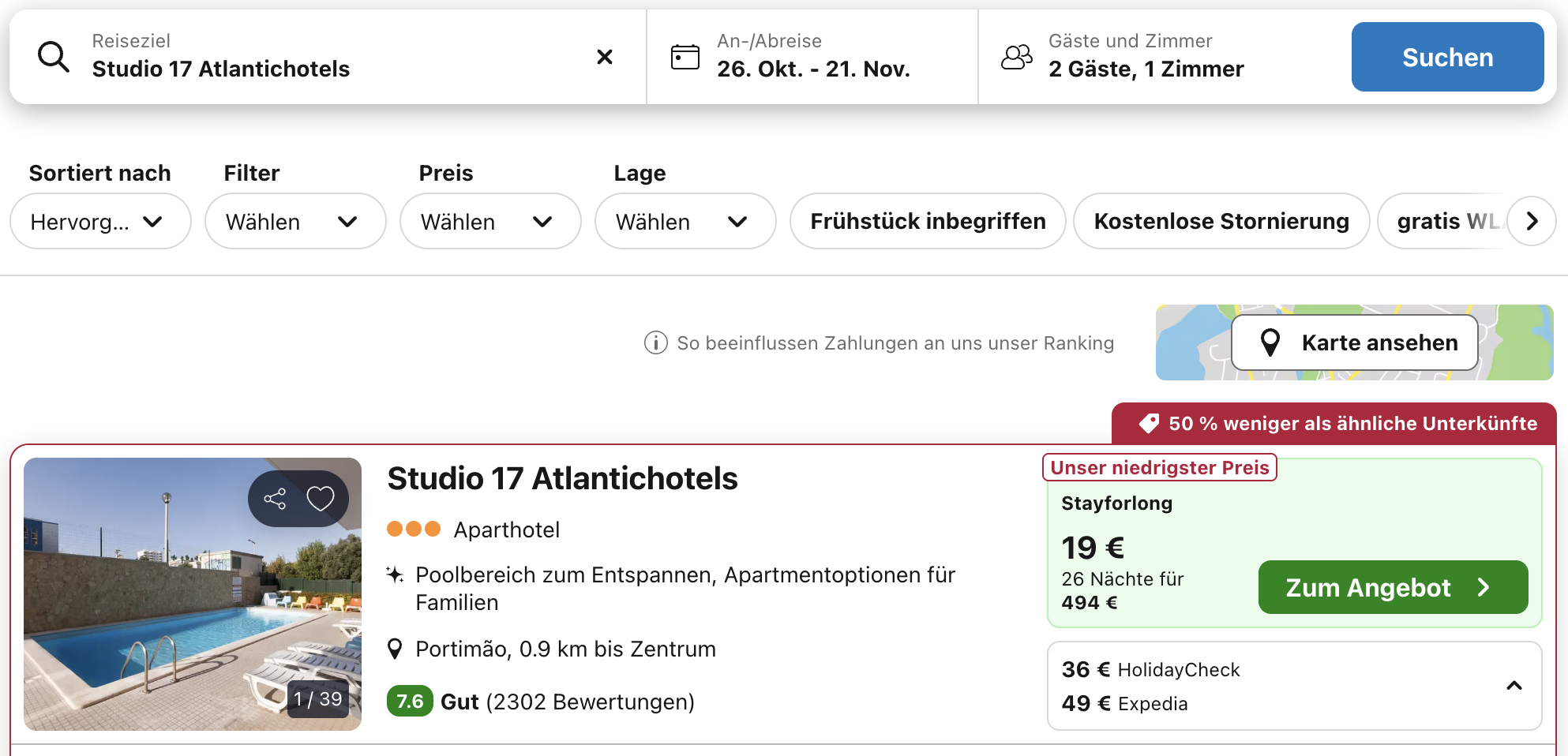
Task: Change dates 26. Okt. - 21. Nov.
Action: pyautogui.click(x=812, y=57)
